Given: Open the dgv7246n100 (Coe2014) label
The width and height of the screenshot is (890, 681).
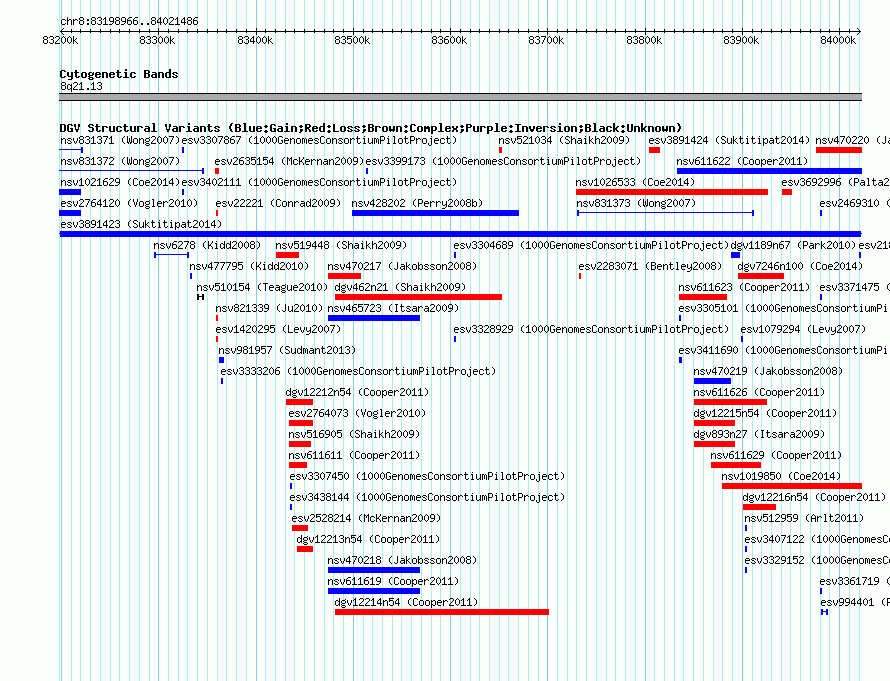Looking at the screenshot, I should tap(800, 266).
